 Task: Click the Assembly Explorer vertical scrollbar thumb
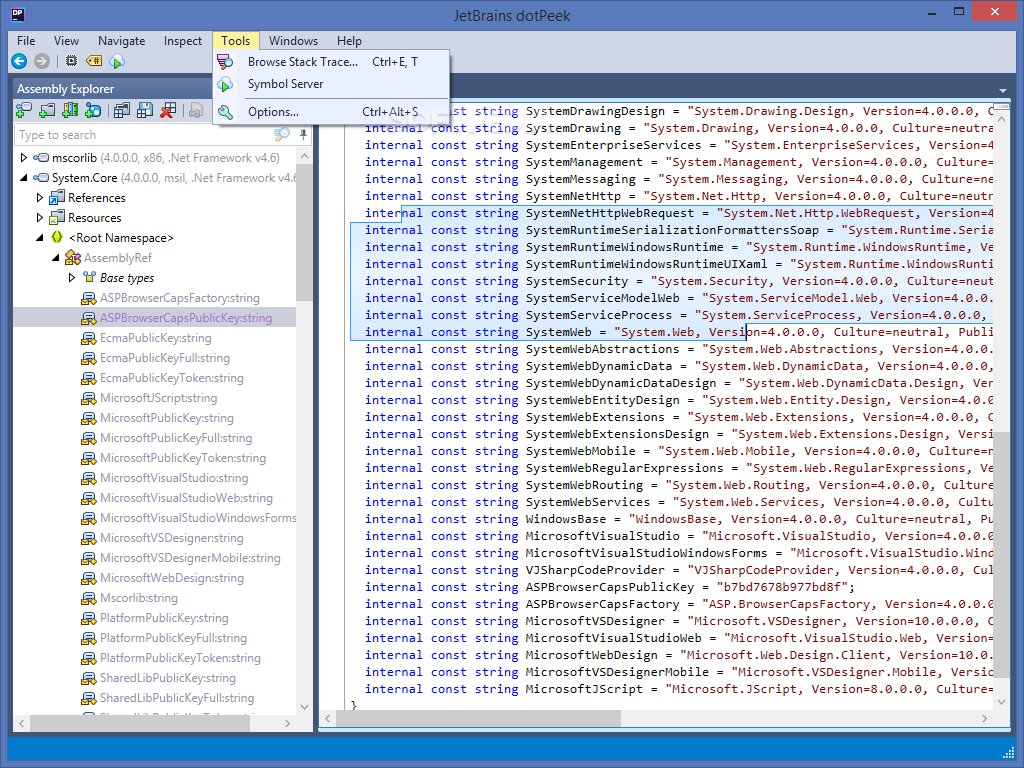304,232
